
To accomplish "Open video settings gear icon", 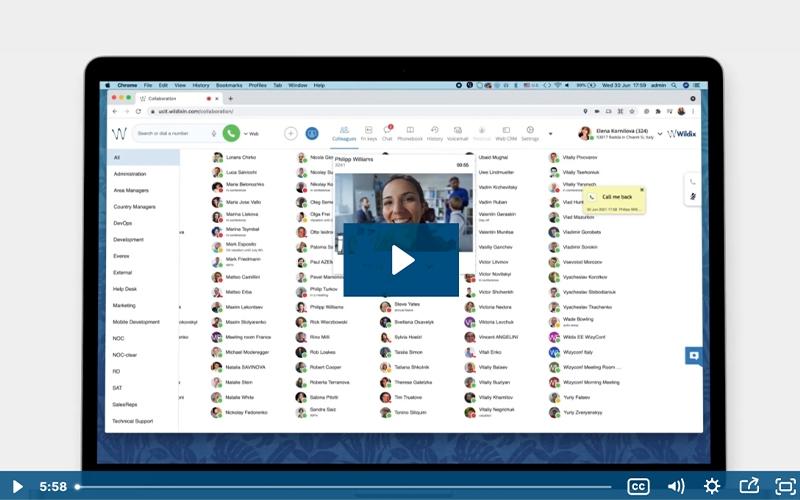I will (712, 486).
